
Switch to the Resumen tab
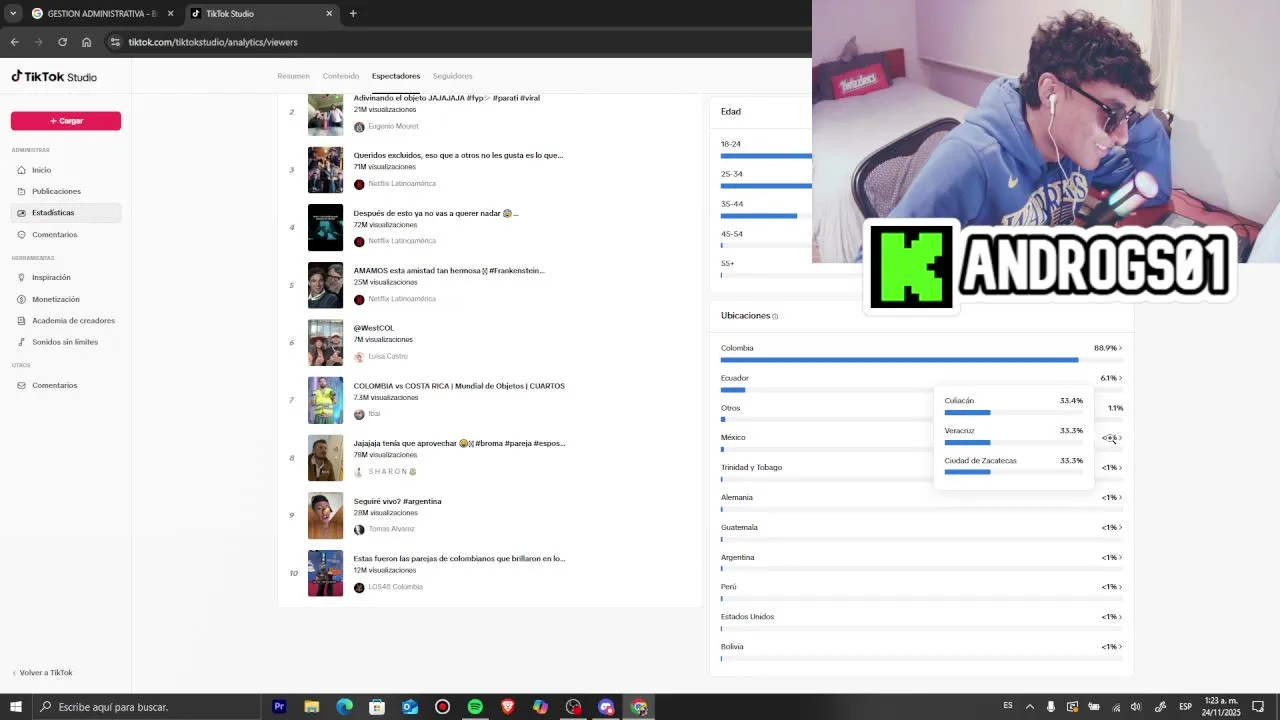[293, 76]
